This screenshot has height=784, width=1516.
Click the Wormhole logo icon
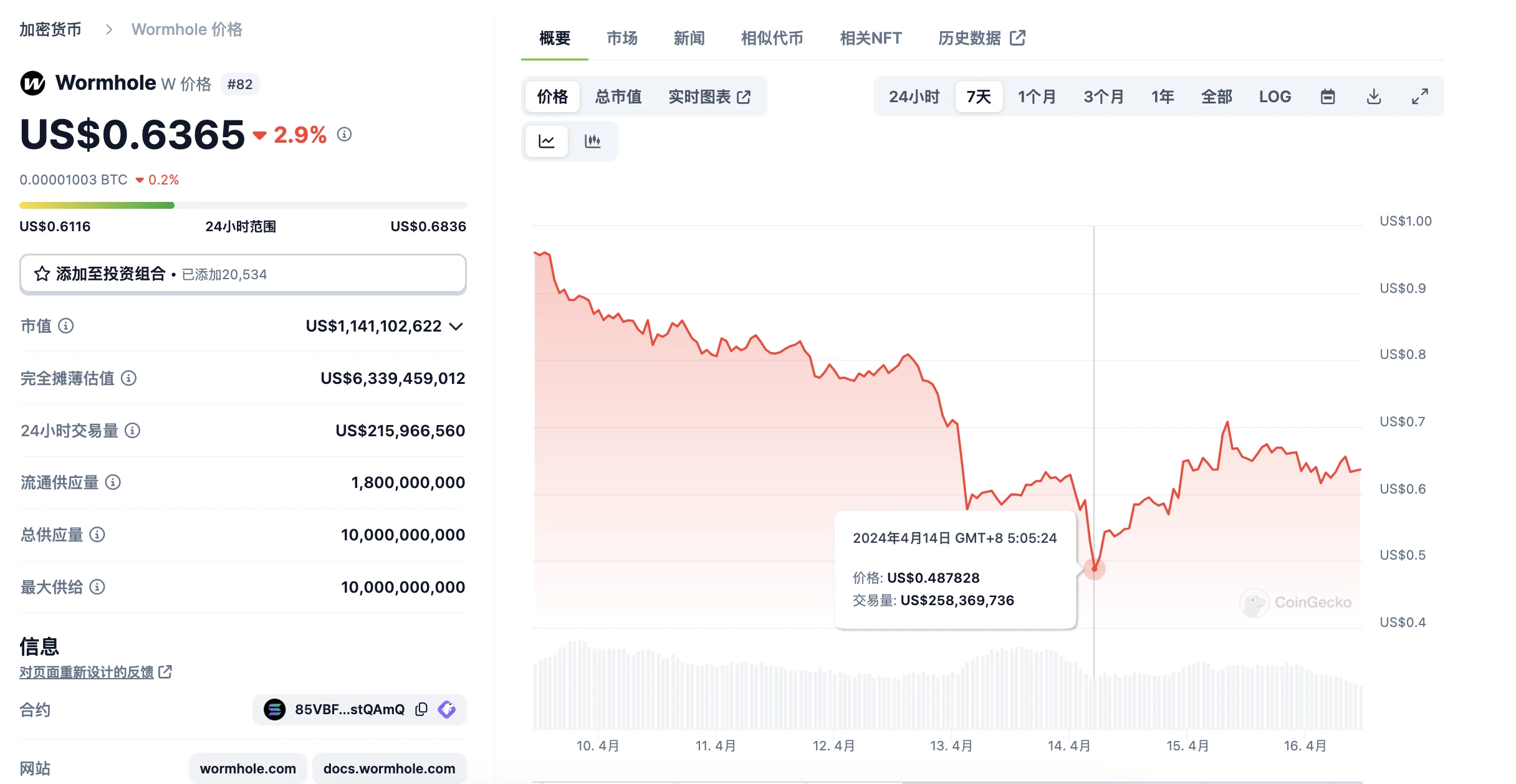pos(32,82)
